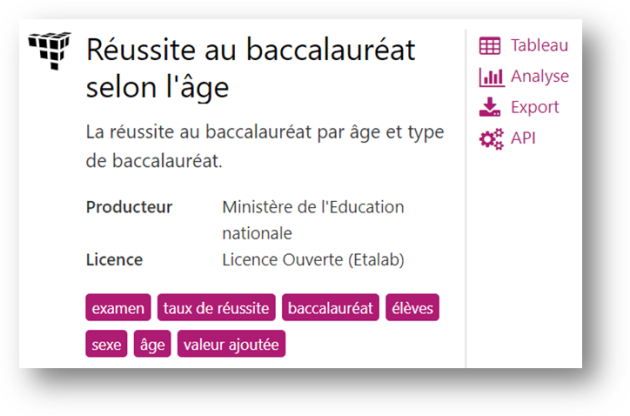Open the "Réussite au baccalauréat selon l'âge" title
The width and height of the screenshot is (630, 416).
pyautogui.click(x=250, y=67)
